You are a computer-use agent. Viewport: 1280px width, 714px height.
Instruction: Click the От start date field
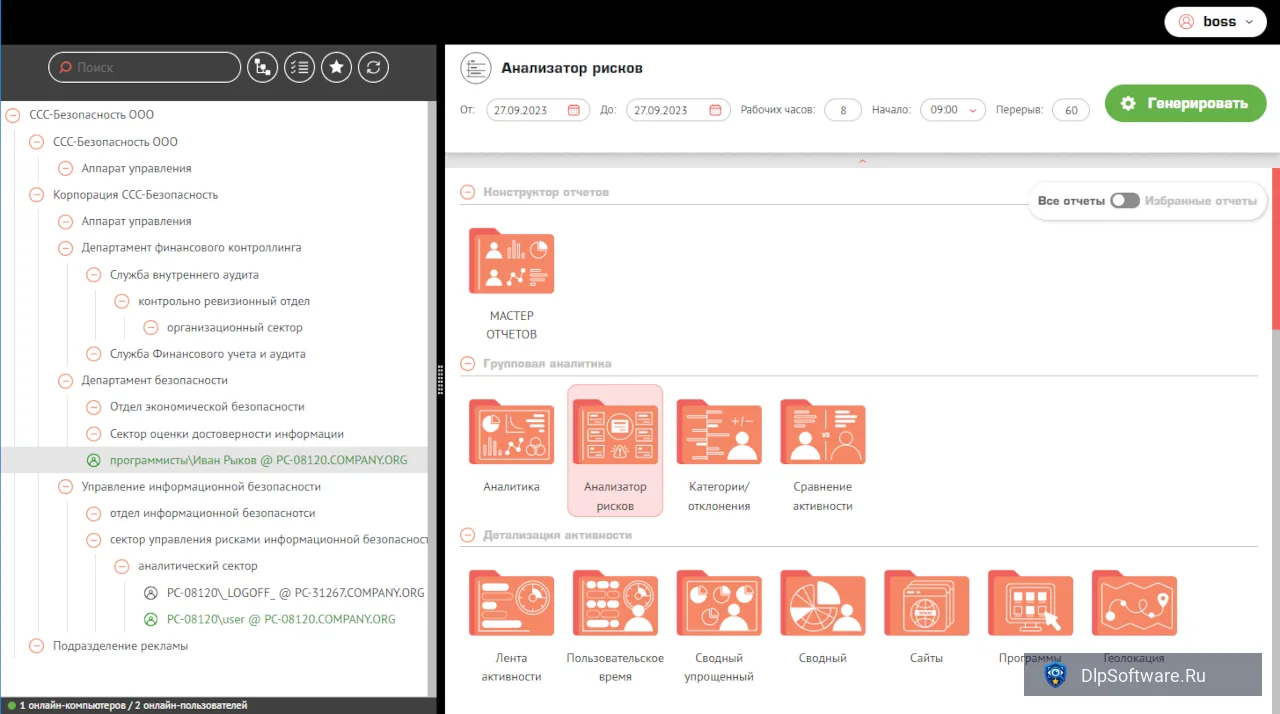pyautogui.click(x=537, y=110)
